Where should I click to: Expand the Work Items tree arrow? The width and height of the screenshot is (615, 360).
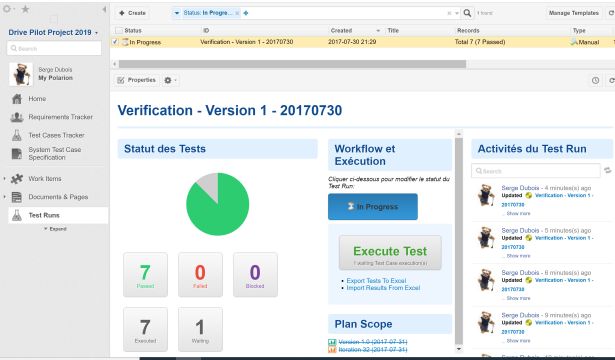coord(4,179)
